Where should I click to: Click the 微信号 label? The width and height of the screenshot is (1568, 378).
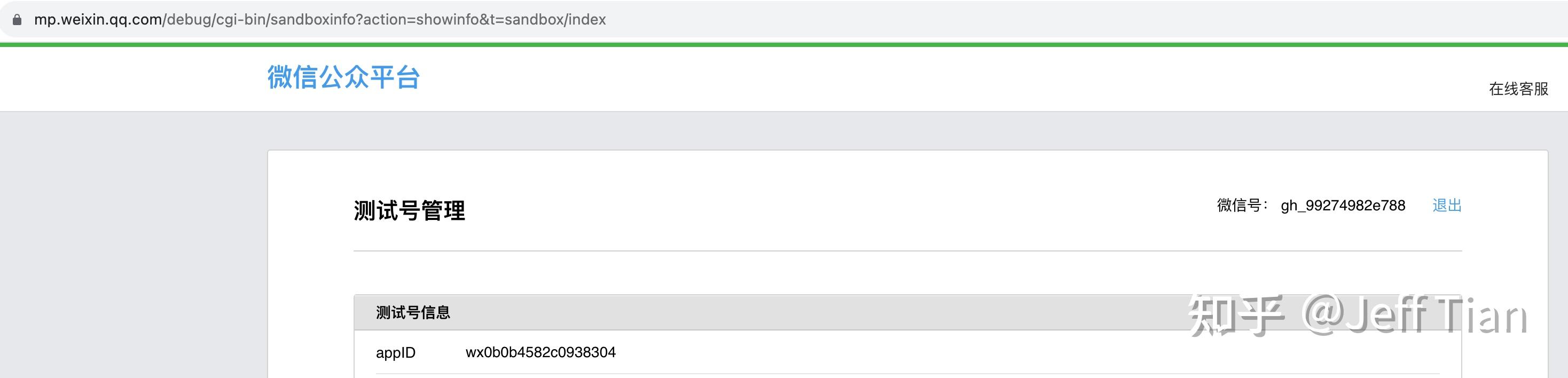coord(1242,205)
